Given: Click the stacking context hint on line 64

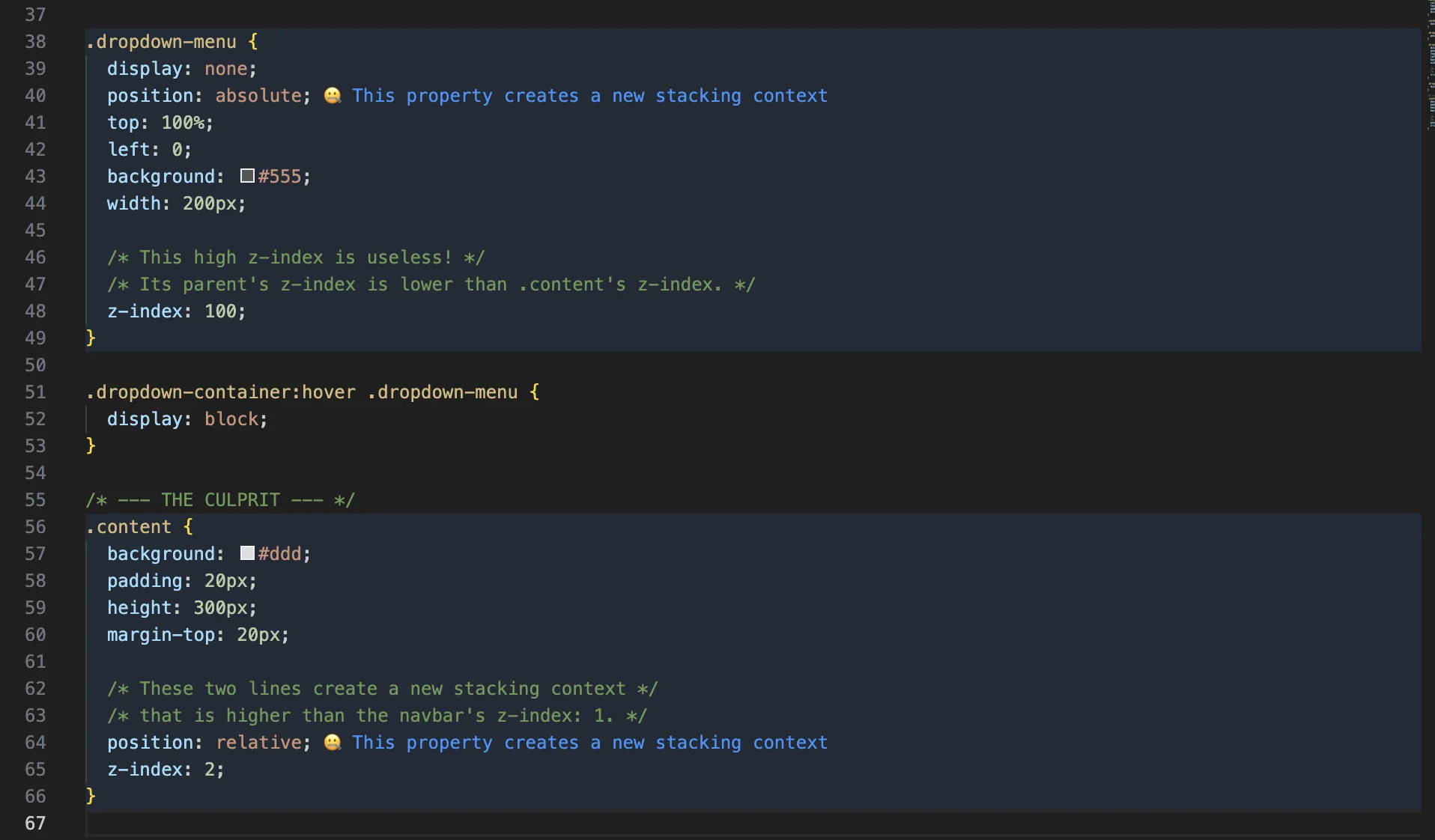Looking at the screenshot, I should [589, 743].
